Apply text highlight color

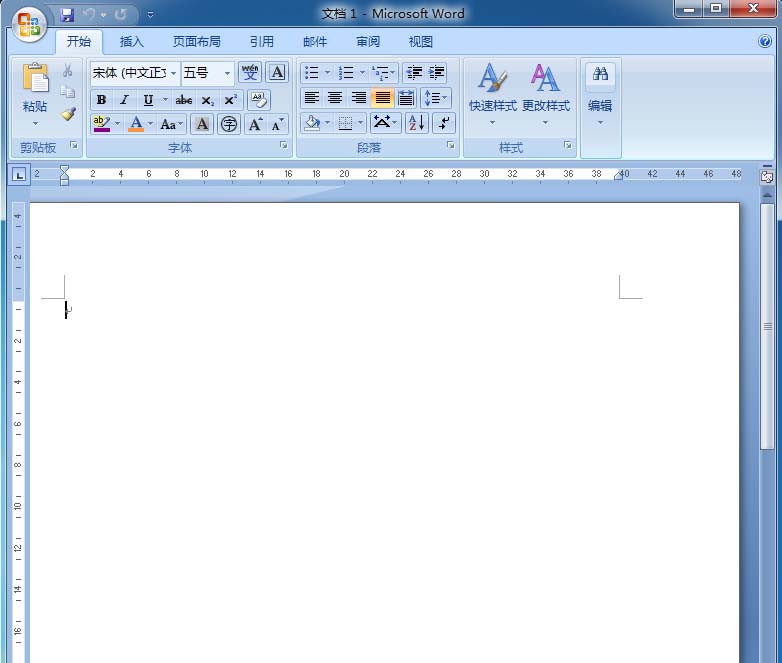(102, 124)
